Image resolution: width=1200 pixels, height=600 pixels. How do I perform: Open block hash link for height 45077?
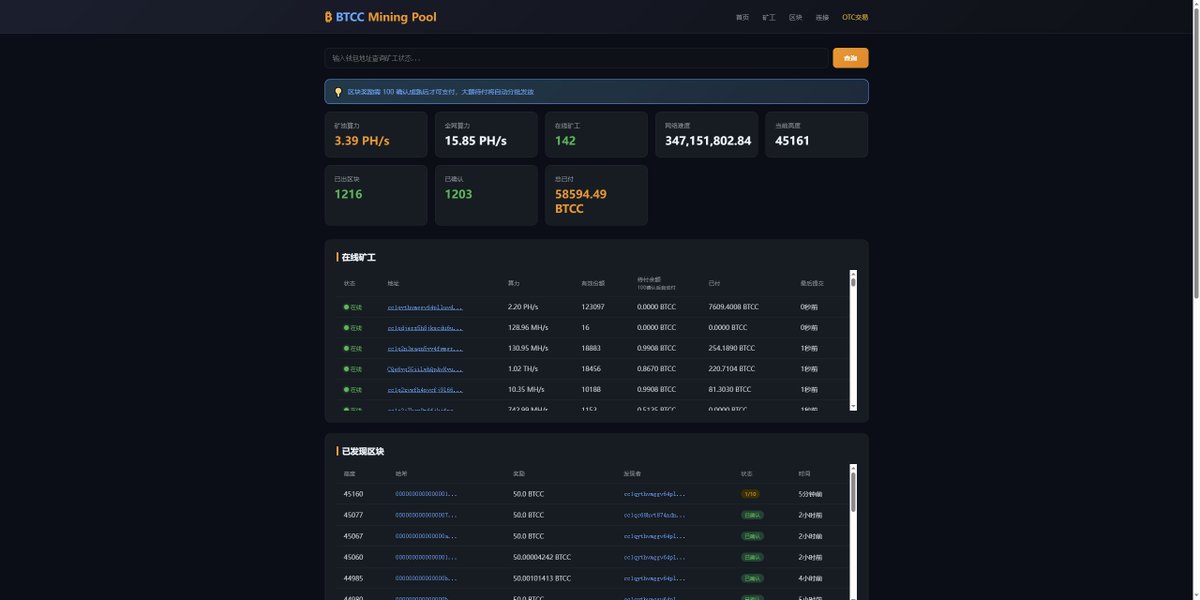(426, 515)
